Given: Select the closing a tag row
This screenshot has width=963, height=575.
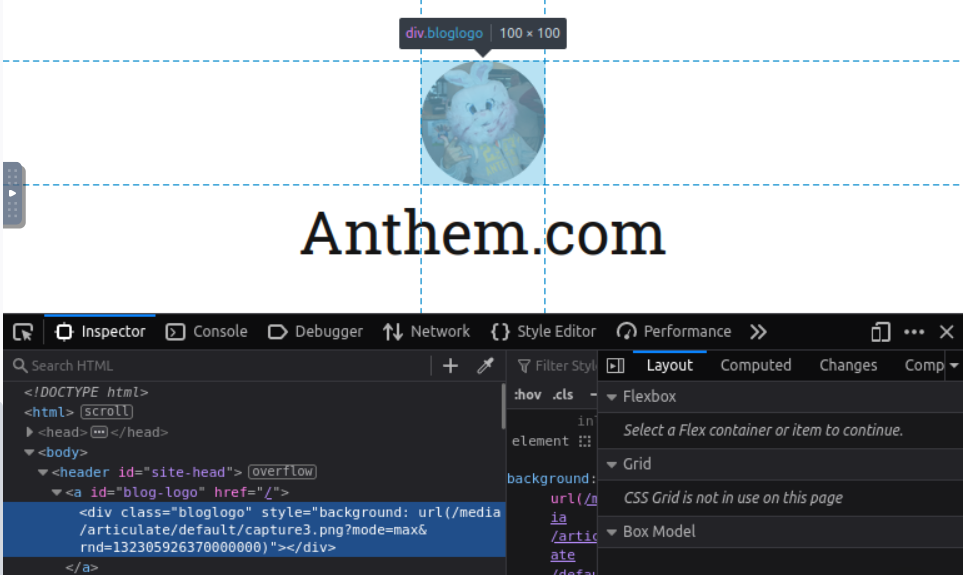Looking at the screenshot, I should (82, 567).
